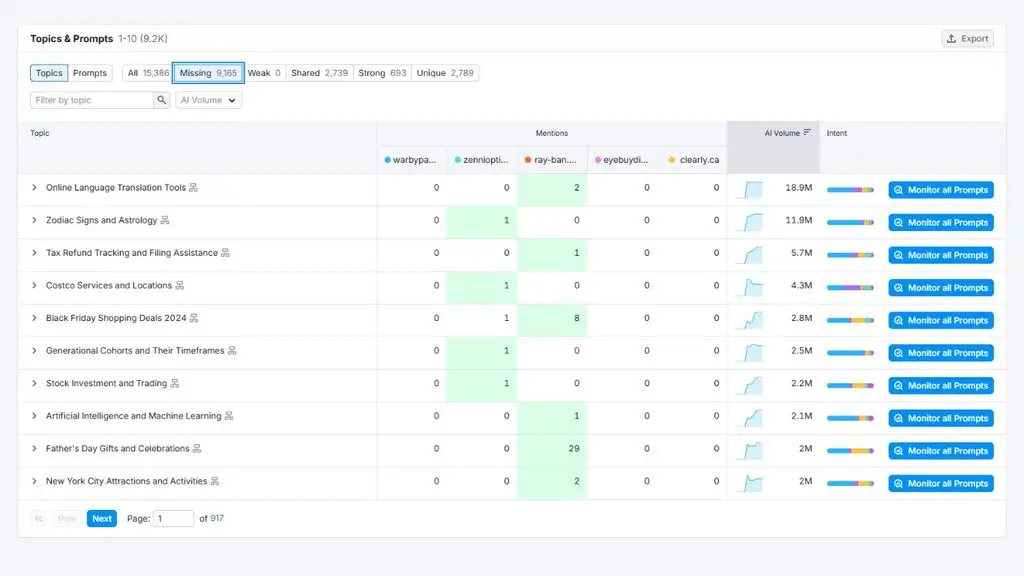The height and width of the screenshot is (576, 1024).
Task: Select the Topics toggle
Action: click(x=49, y=73)
